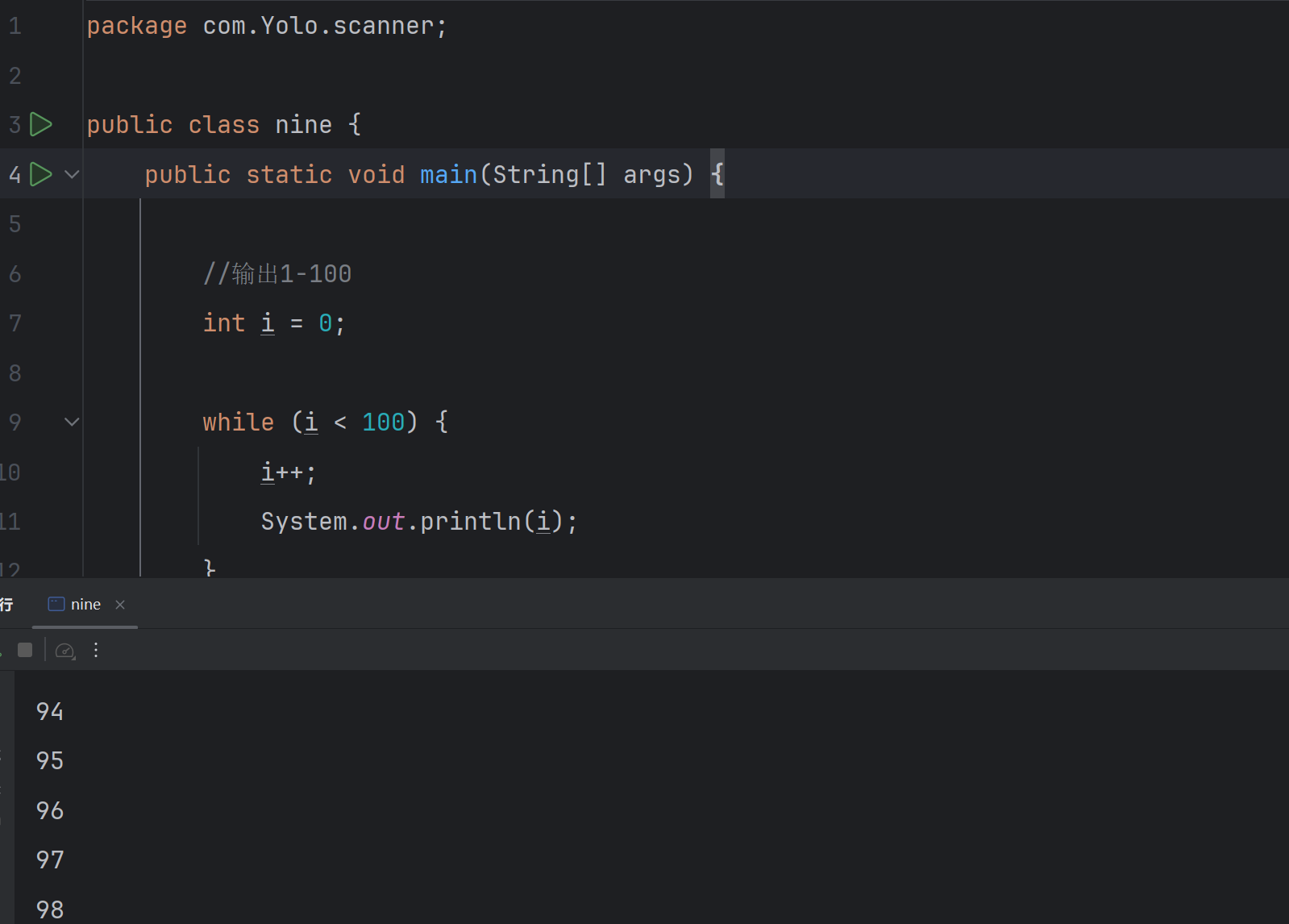
Task: Open the profiler snapshot icon in run toolbar
Action: [65, 651]
